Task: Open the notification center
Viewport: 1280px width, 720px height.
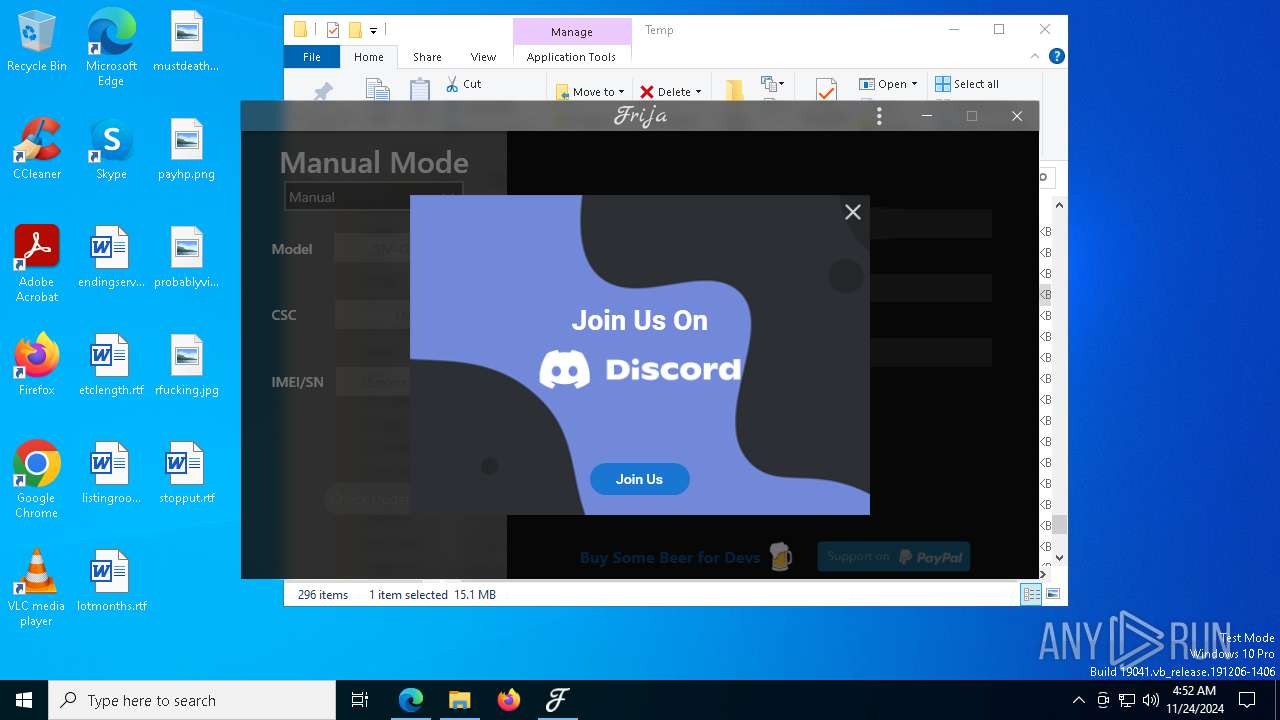Action: (1247, 700)
